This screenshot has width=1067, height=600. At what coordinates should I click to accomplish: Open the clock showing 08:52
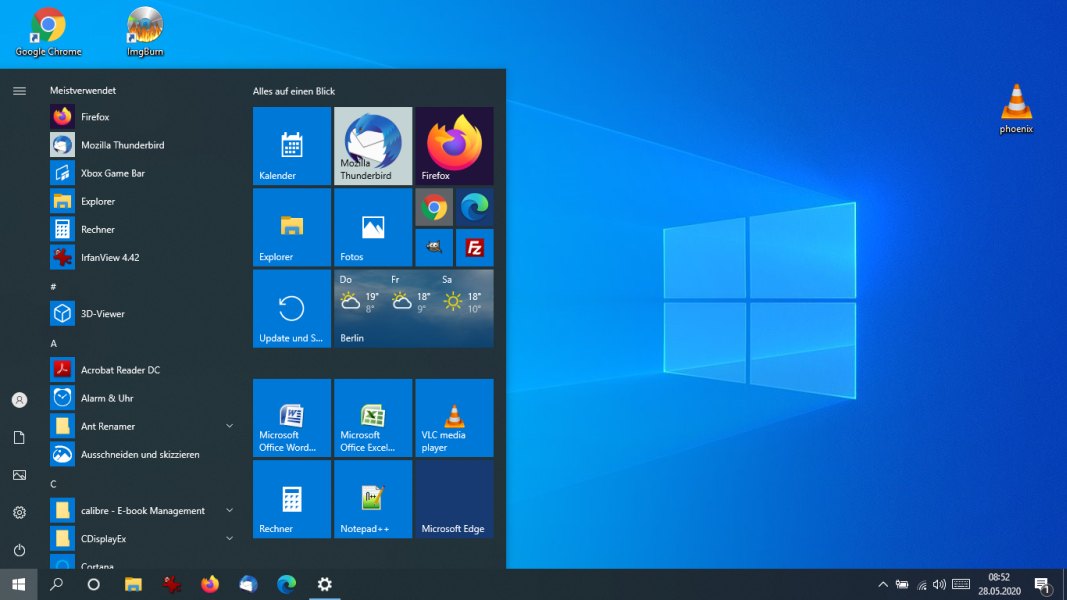tap(999, 584)
